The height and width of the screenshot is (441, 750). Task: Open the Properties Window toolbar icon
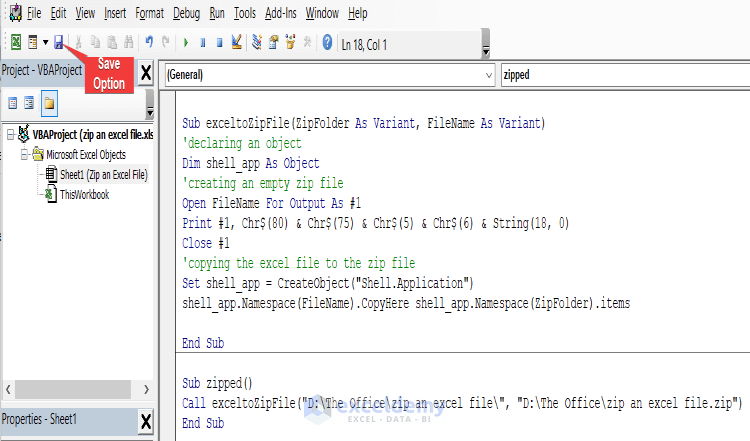(x=273, y=43)
